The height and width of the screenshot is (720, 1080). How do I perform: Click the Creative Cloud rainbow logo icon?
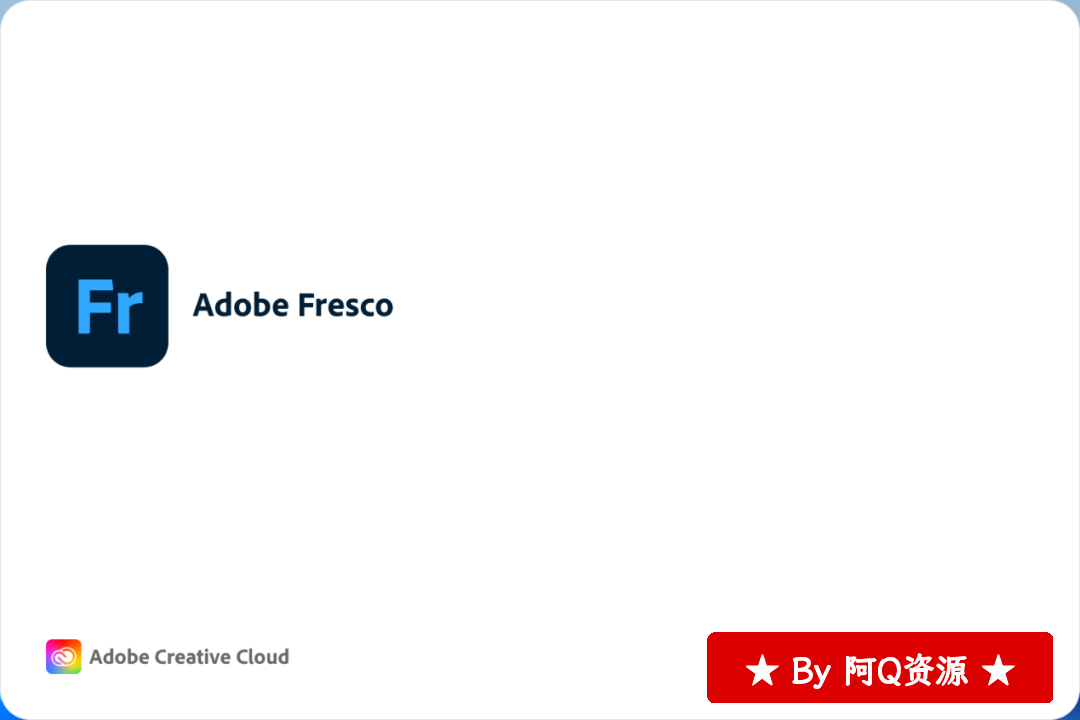(63, 657)
